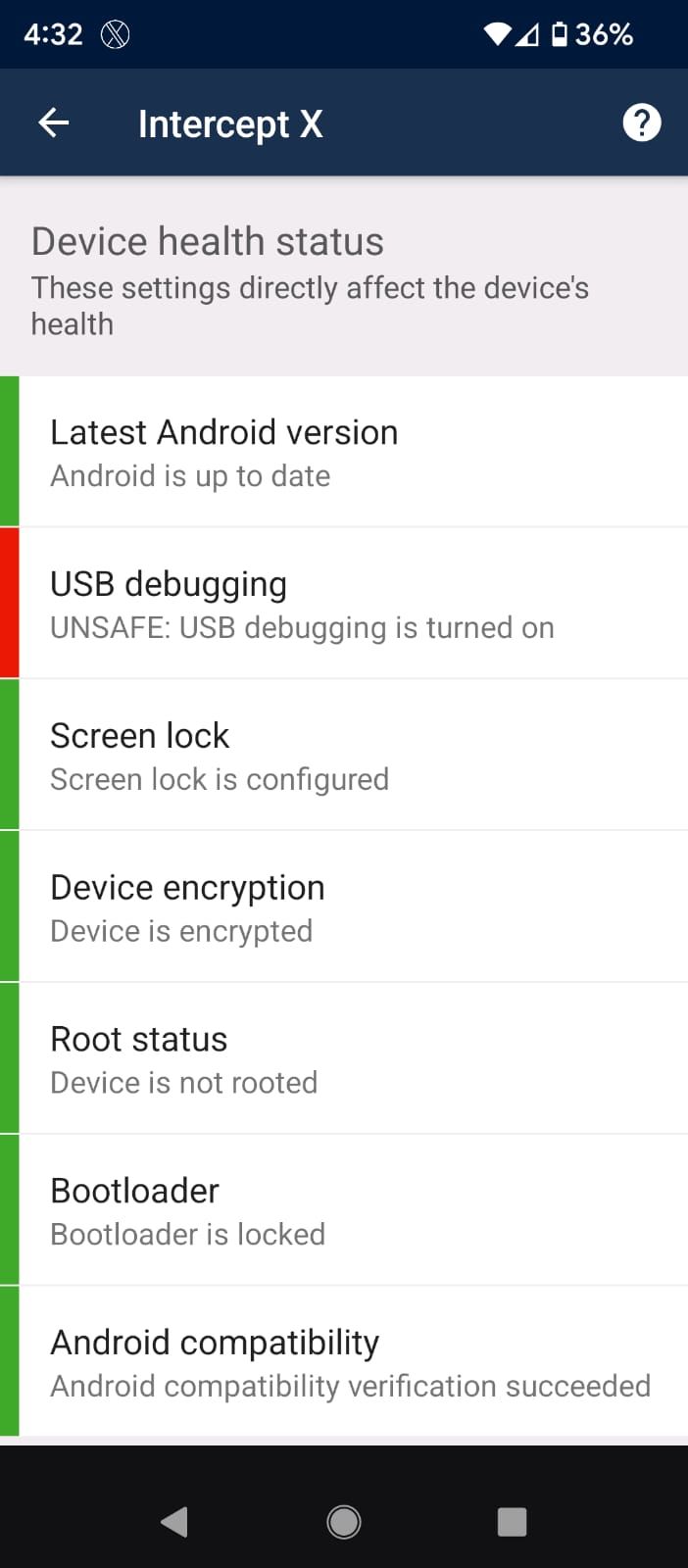Tap the red USB debugging status bar

click(9, 603)
